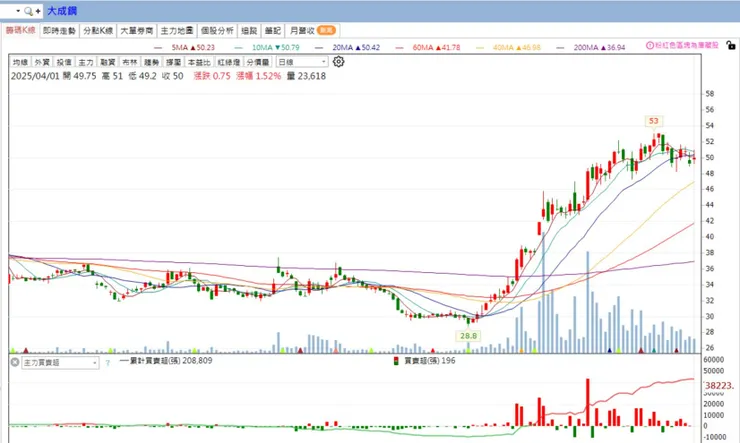740x443 pixels.
Task: Toggle the 布林 bands button
Action: pos(129,62)
